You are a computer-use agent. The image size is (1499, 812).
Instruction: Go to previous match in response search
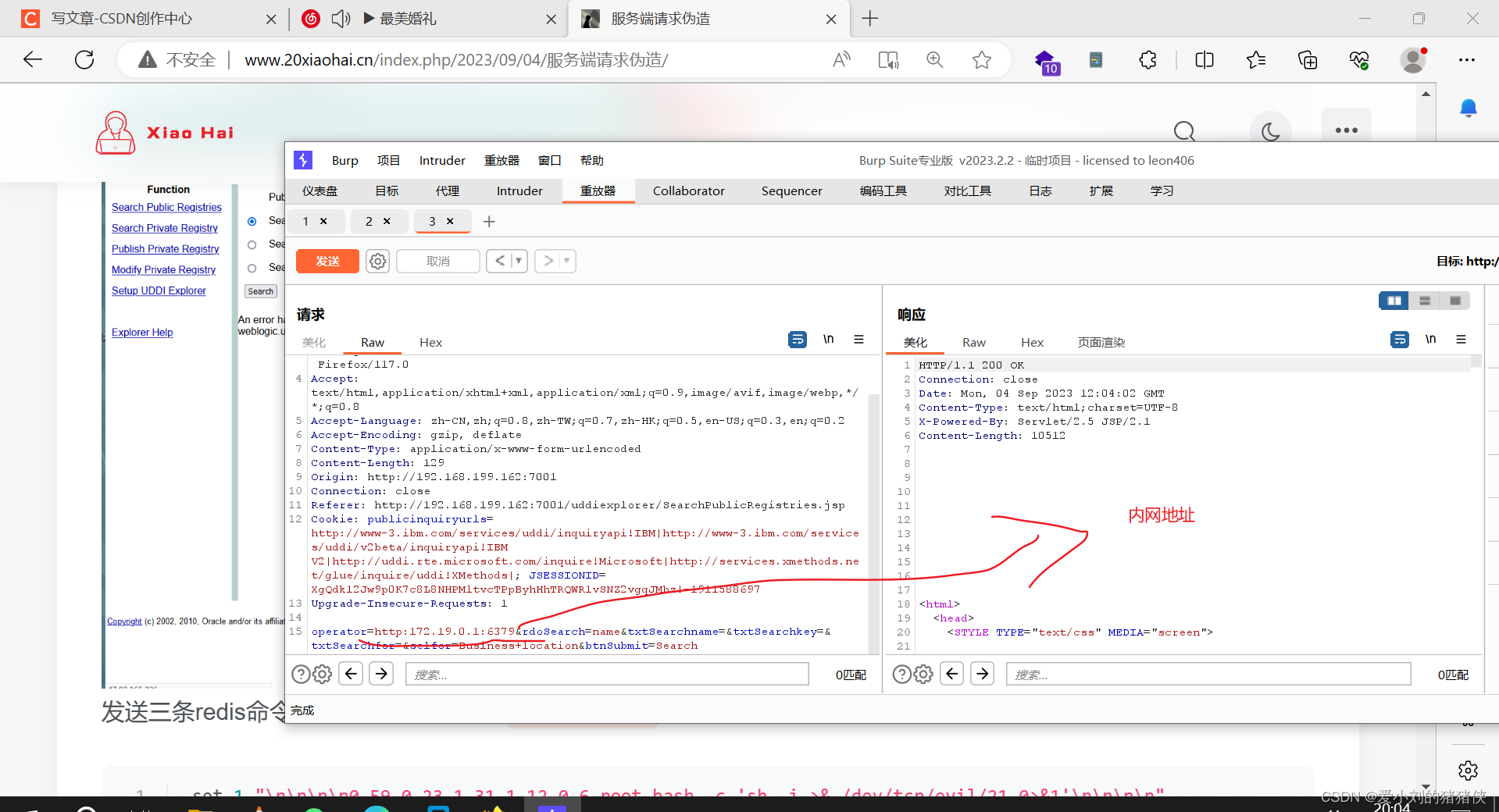(952, 673)
